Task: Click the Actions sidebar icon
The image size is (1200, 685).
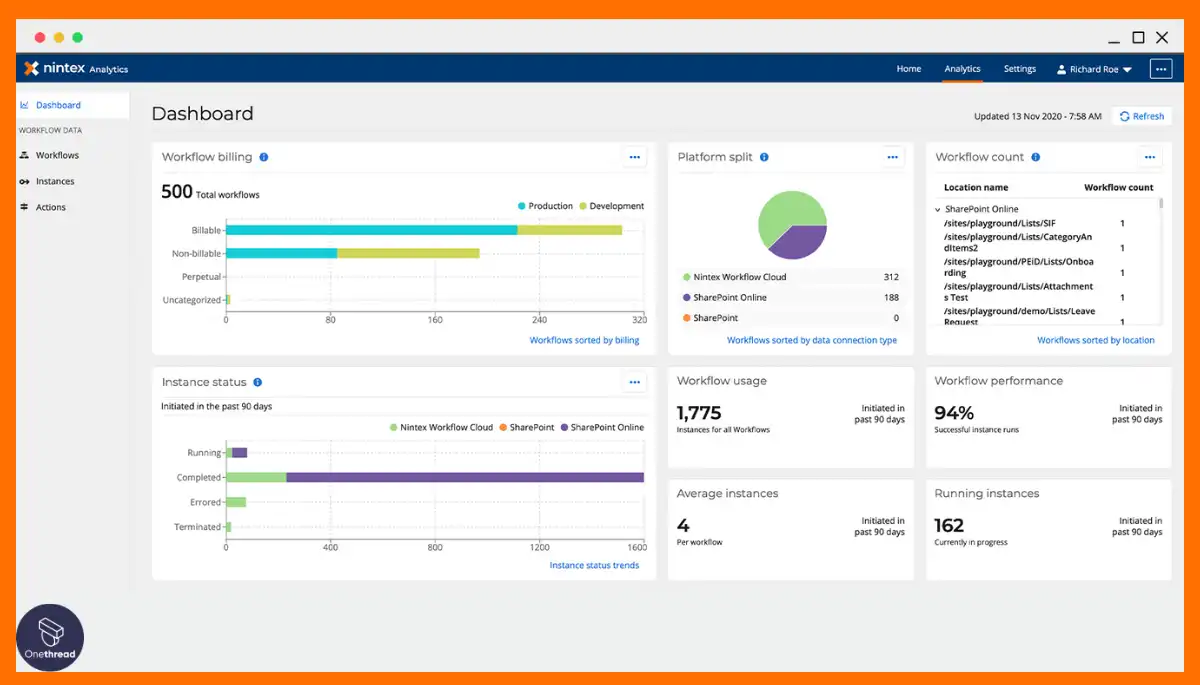Action: pyautogui.click(x=25, y=207)
